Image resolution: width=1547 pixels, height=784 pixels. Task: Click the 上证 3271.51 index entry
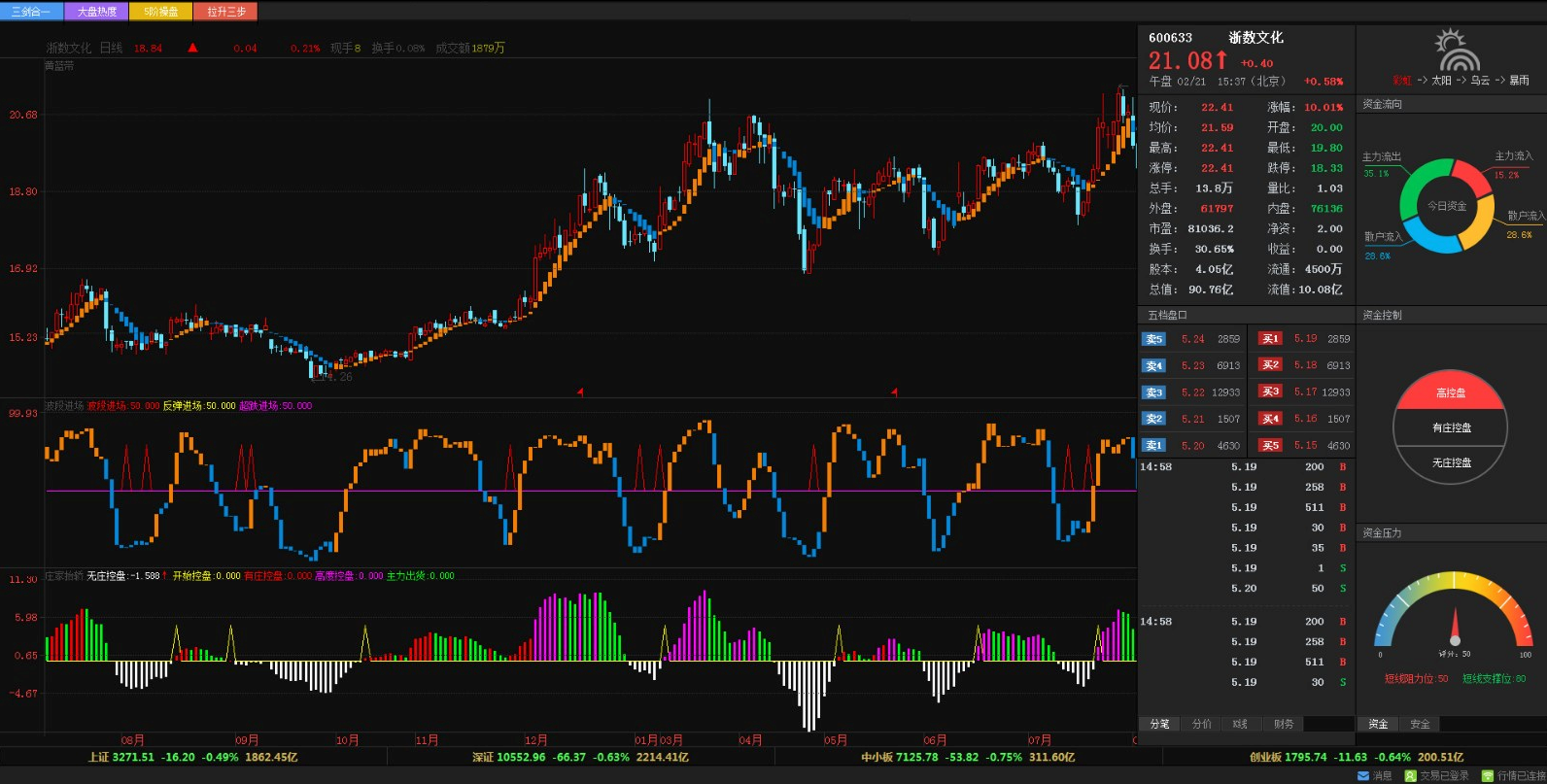point(192,757)
